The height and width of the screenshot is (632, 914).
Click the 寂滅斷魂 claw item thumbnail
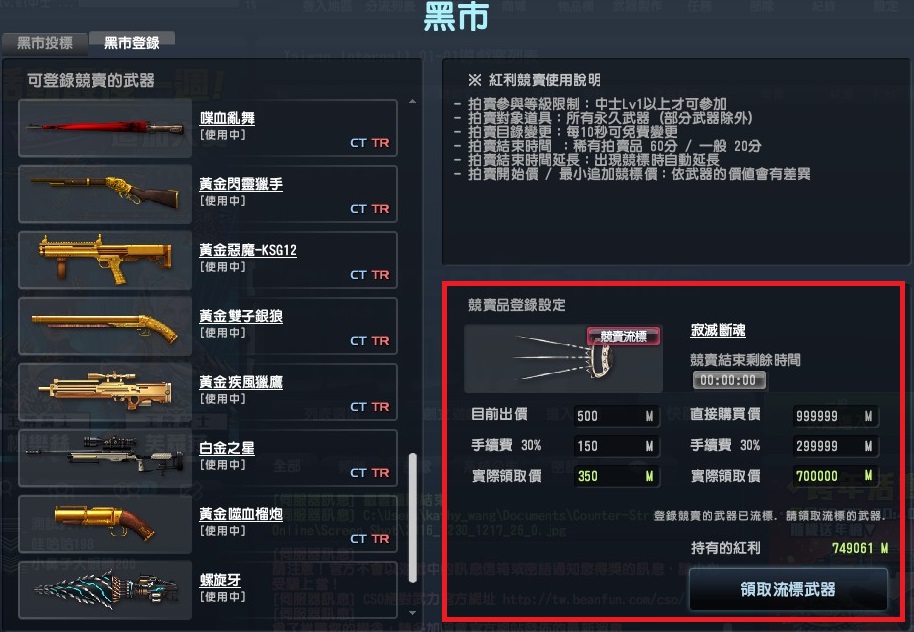coord(563,359)
